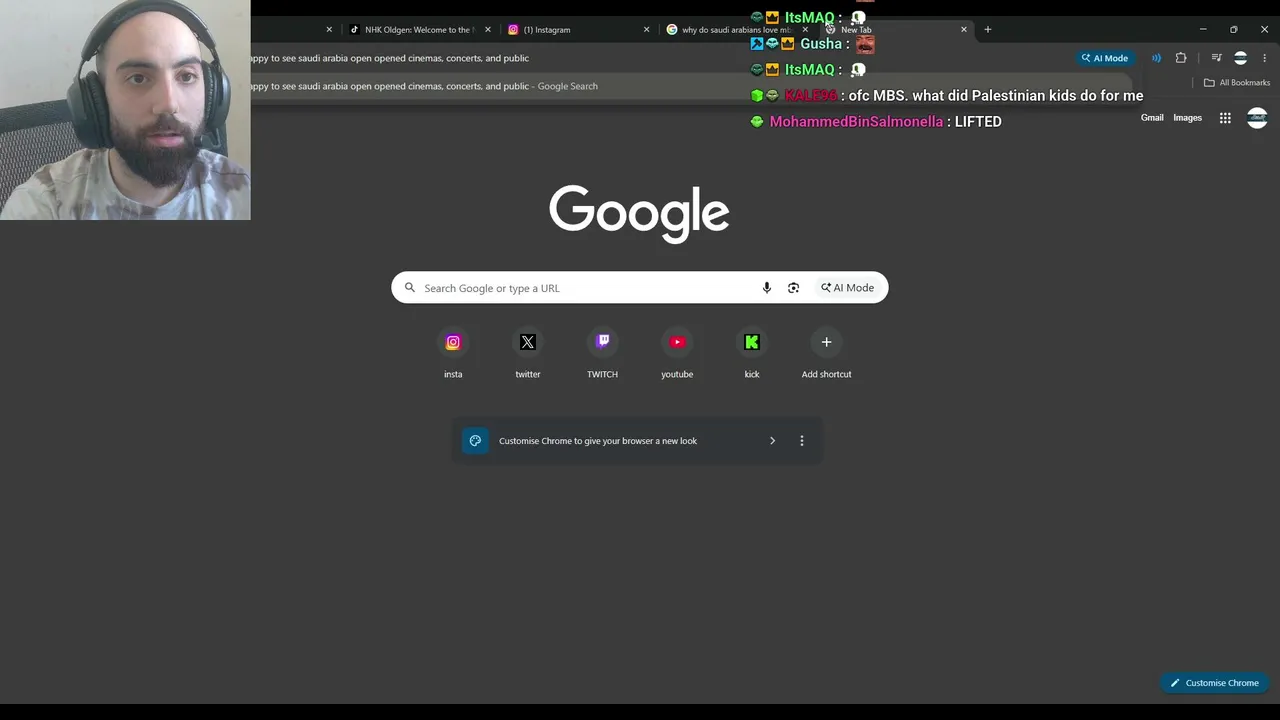The width and height of the screenshot is (1280, 720).
Task: Close the New Tab tab
Action: [x=964, y=30]
